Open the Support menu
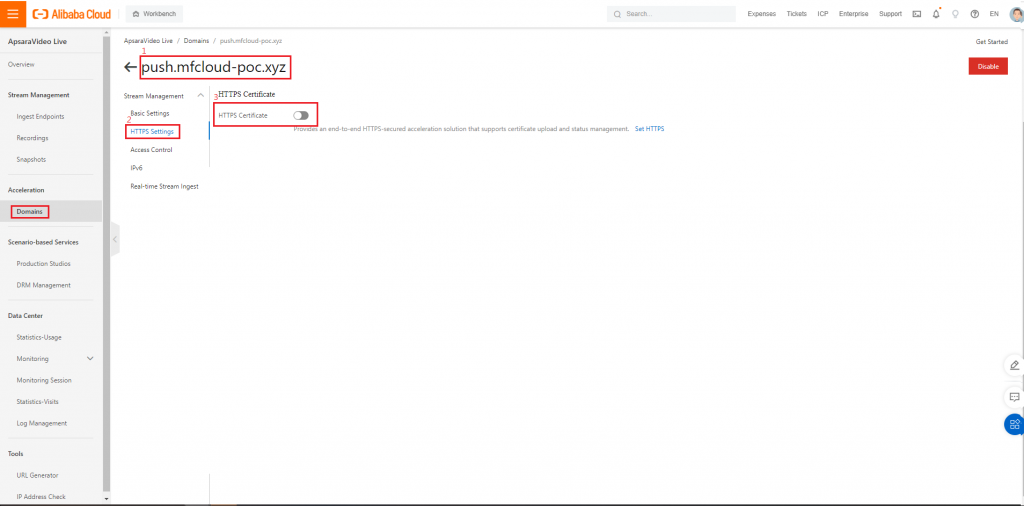 [890, 14]
